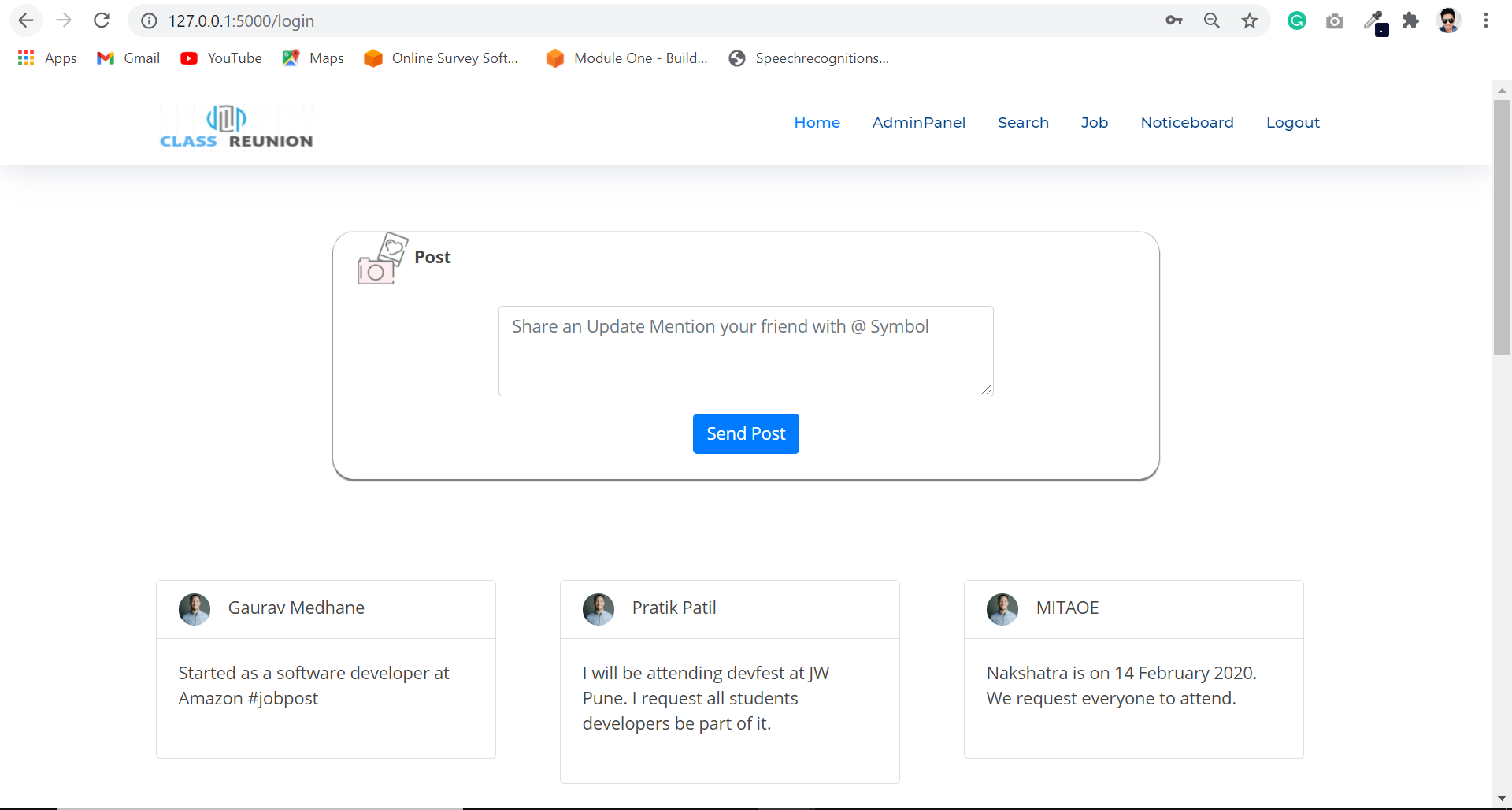
Task: Go back using the browser back arrow
Action: 26,20
